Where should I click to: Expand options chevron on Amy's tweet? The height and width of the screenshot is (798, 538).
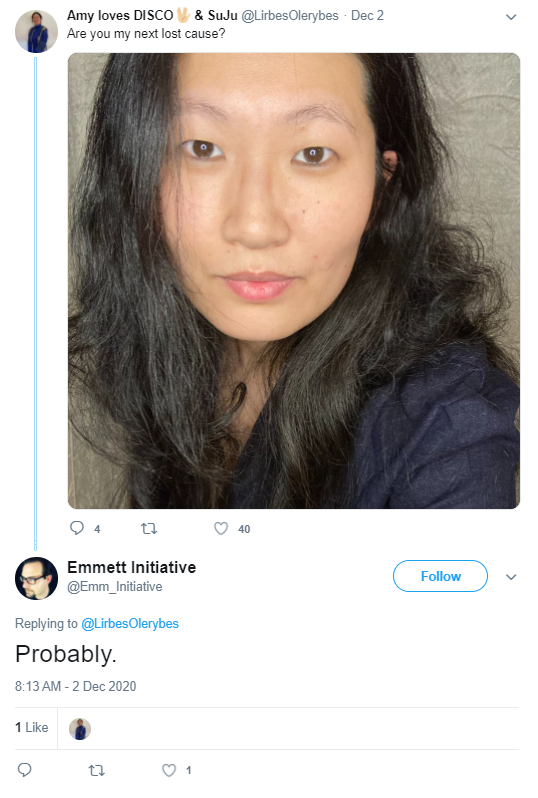tap(511, 17)
